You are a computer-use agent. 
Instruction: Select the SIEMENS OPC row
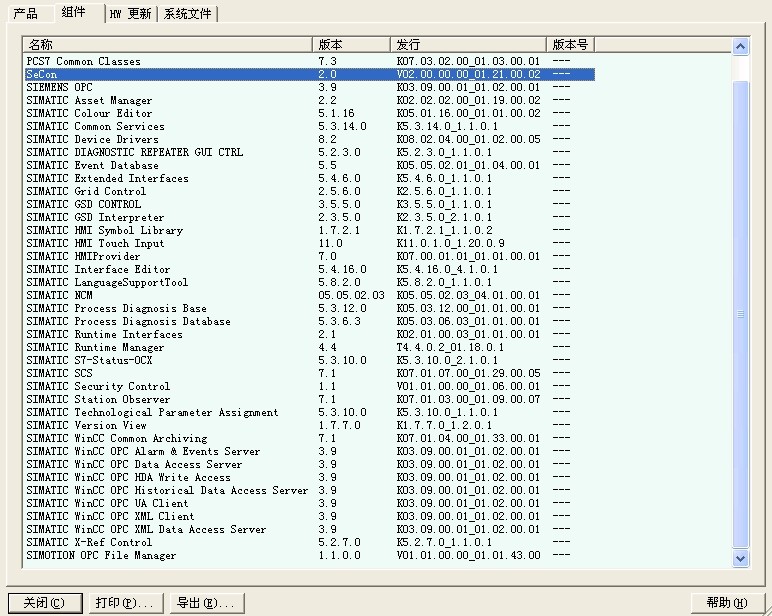[x=310, y=87]
